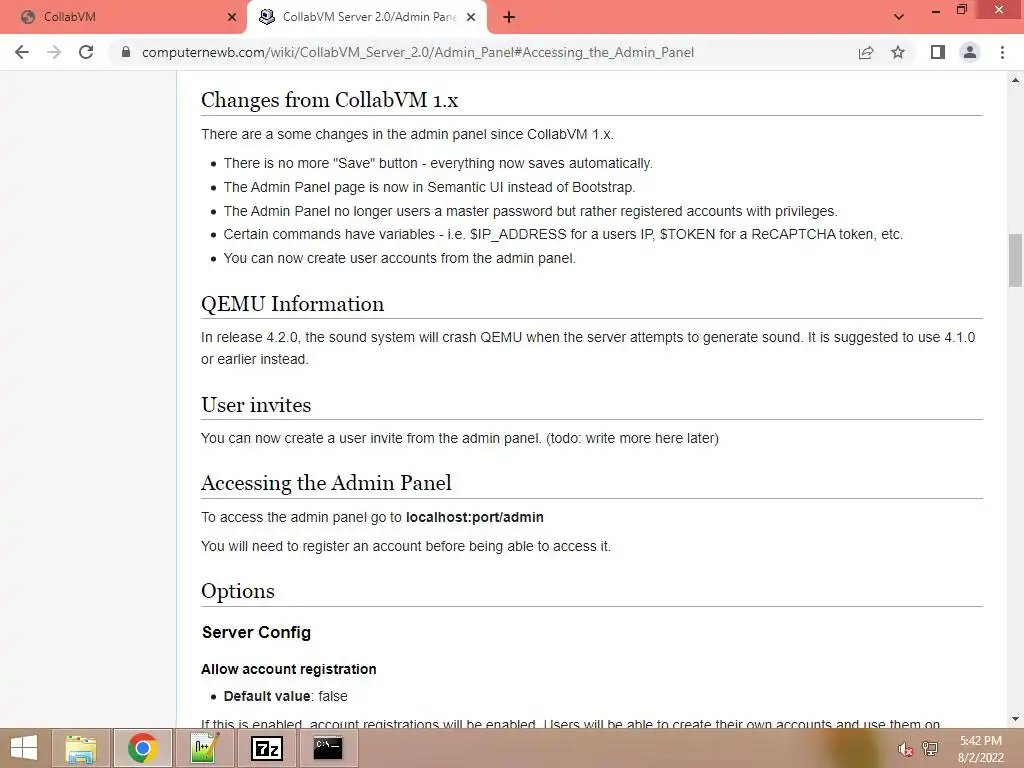The image size is (1024, 768).
Task: Click the bullet about creating user accounts
Action: (x=400, y=259)
